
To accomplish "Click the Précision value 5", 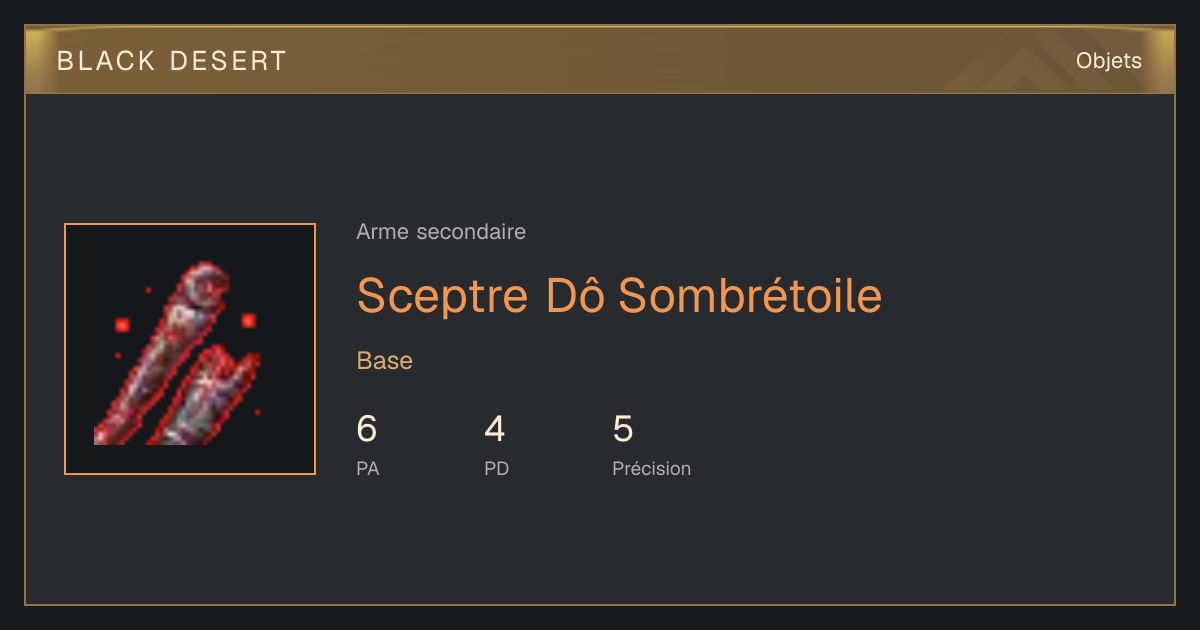I will tap(623, 429).
